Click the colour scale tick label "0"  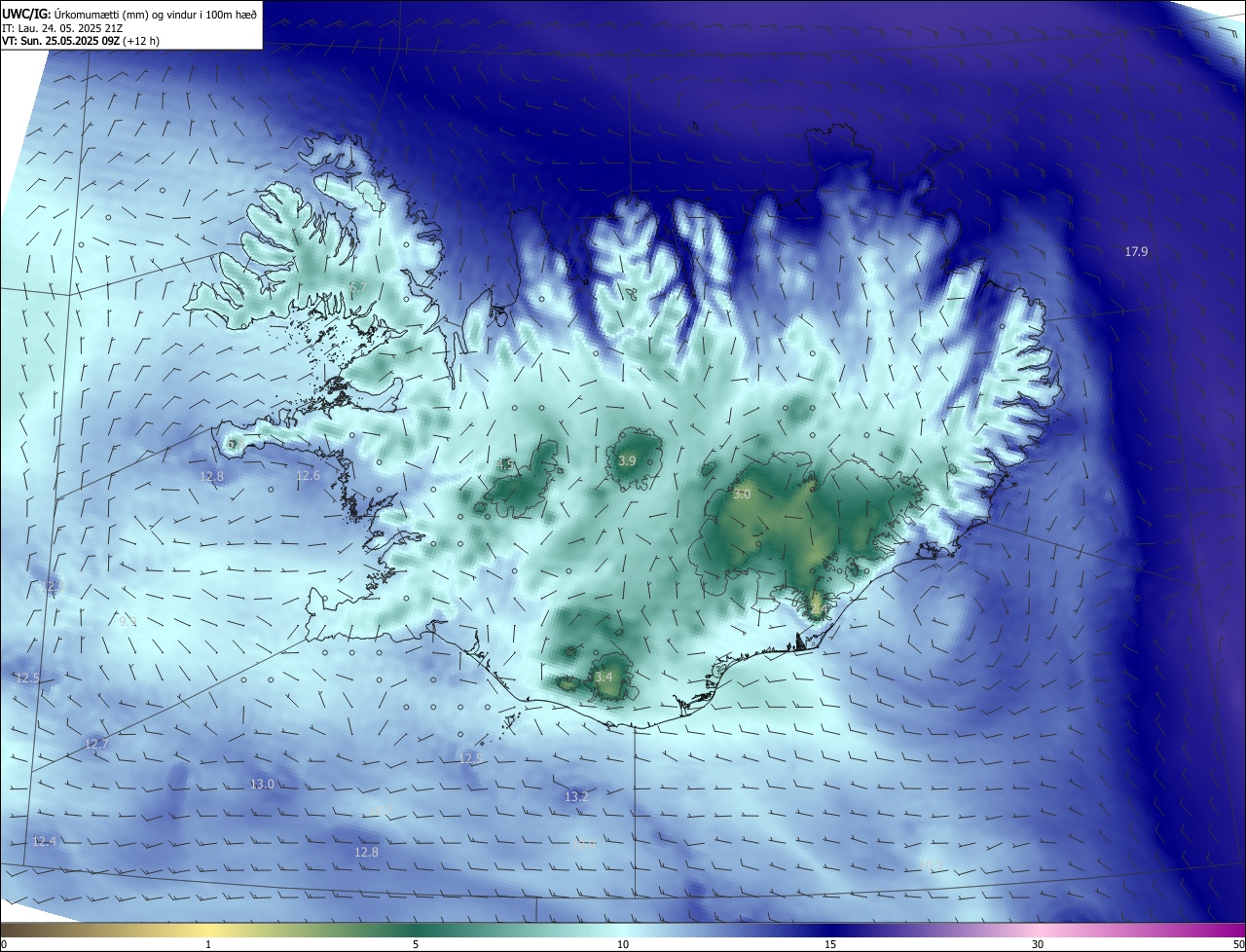click(x=4, y=945)
